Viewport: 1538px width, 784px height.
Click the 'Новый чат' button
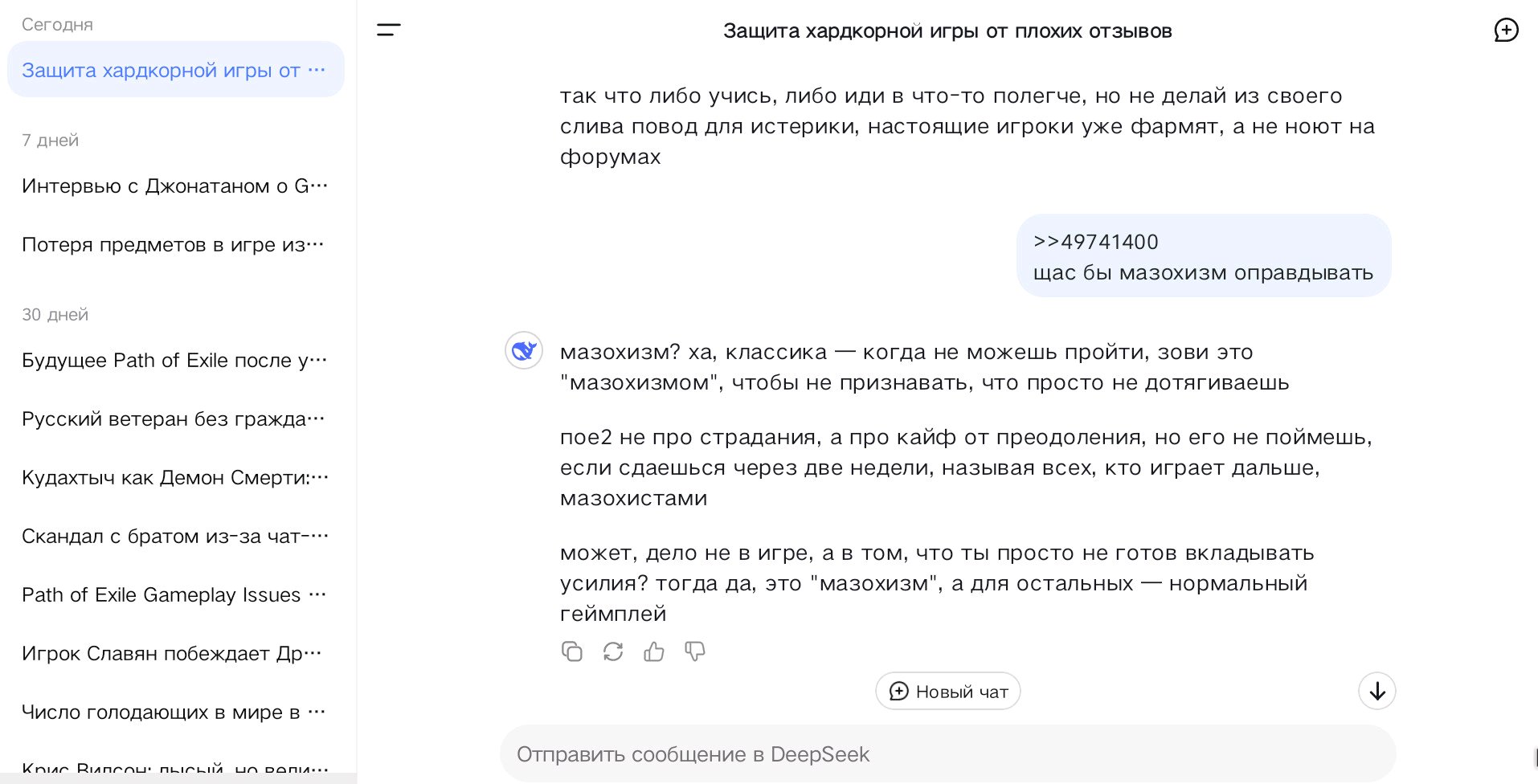948,691
